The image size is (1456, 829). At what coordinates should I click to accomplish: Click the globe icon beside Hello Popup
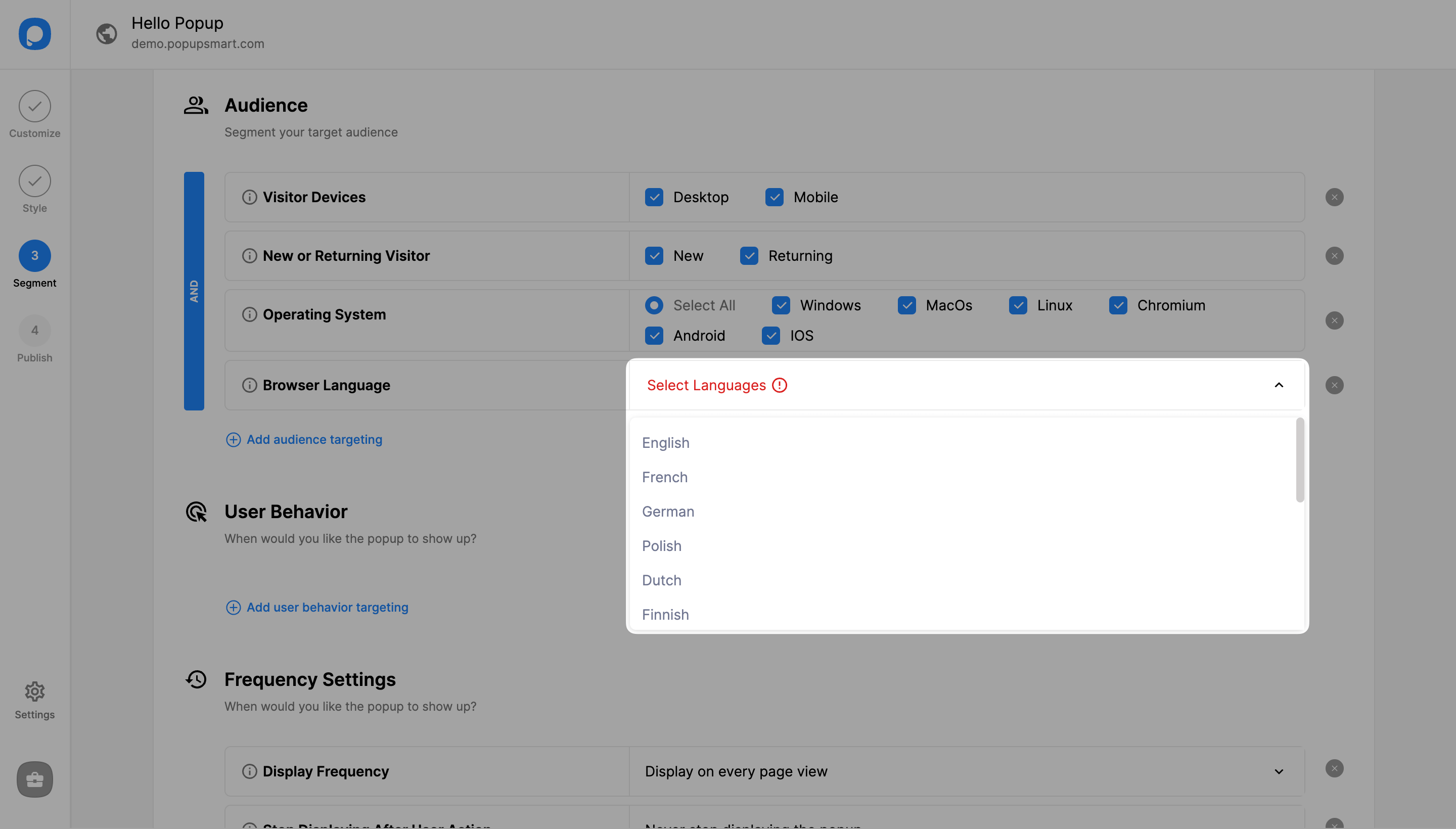[x=107, y=33]
